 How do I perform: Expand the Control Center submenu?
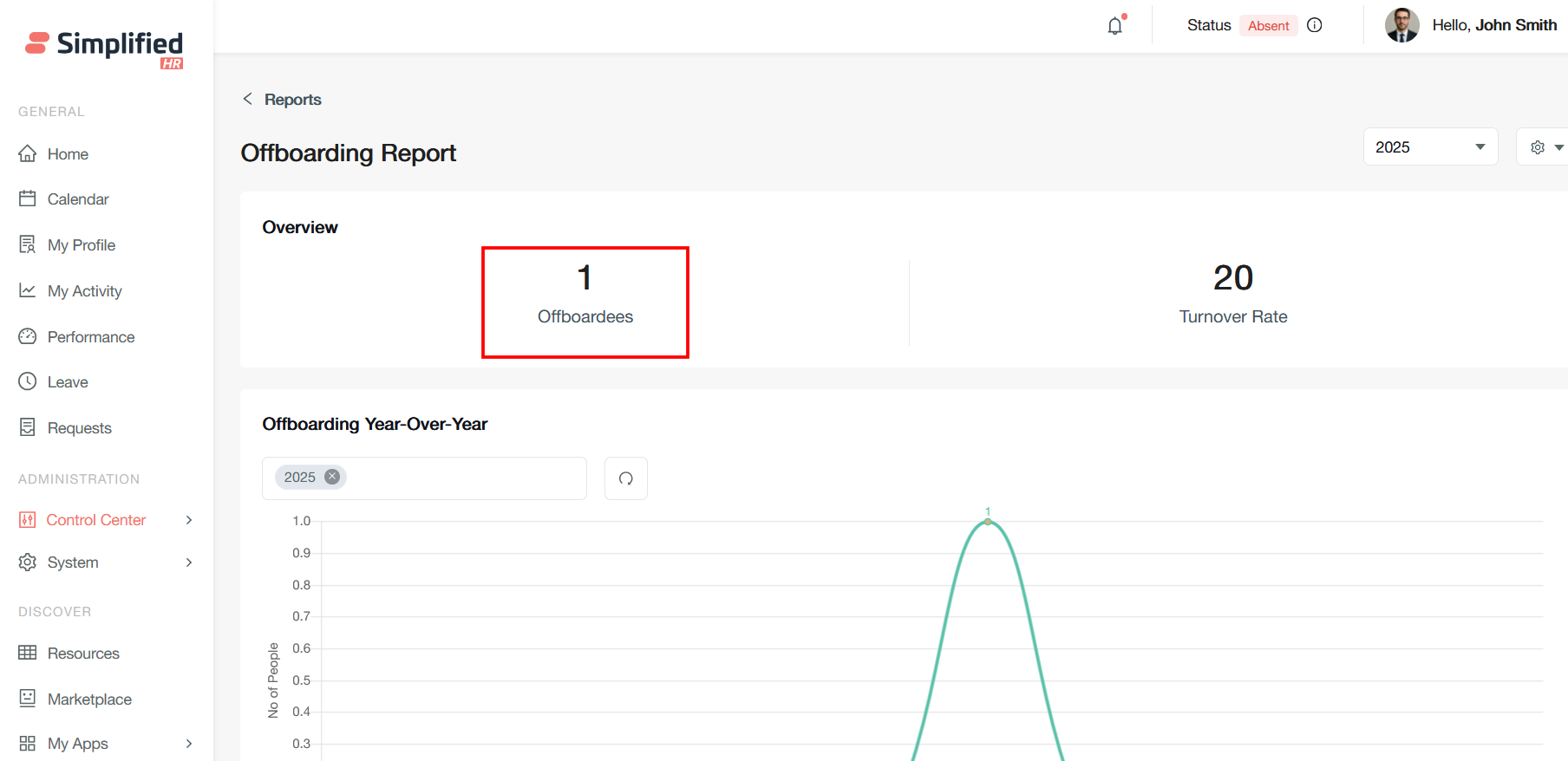pos(189,520)
